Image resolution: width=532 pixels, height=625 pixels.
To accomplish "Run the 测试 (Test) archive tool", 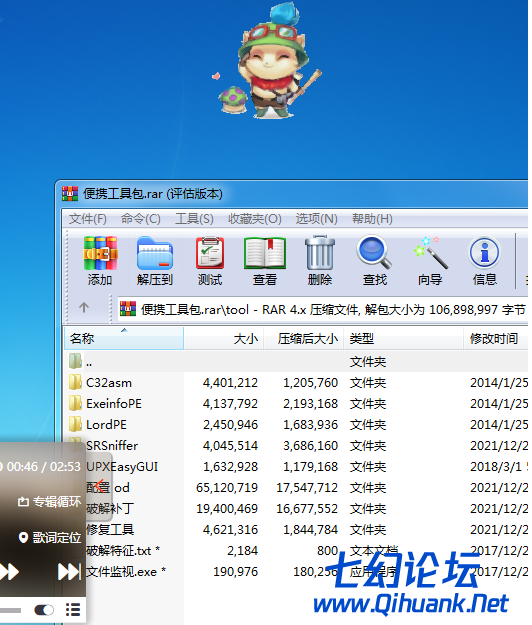I will [x=210, y=261].
